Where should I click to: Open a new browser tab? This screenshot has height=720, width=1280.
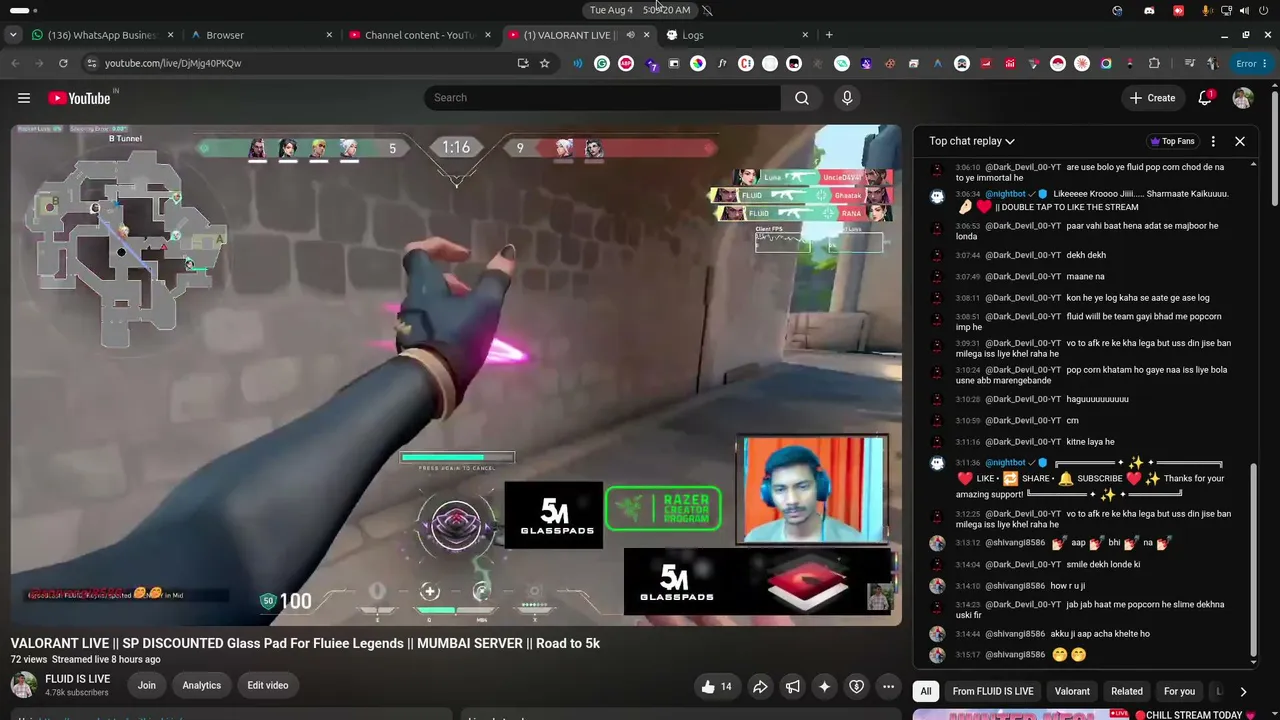pos(829,35)
